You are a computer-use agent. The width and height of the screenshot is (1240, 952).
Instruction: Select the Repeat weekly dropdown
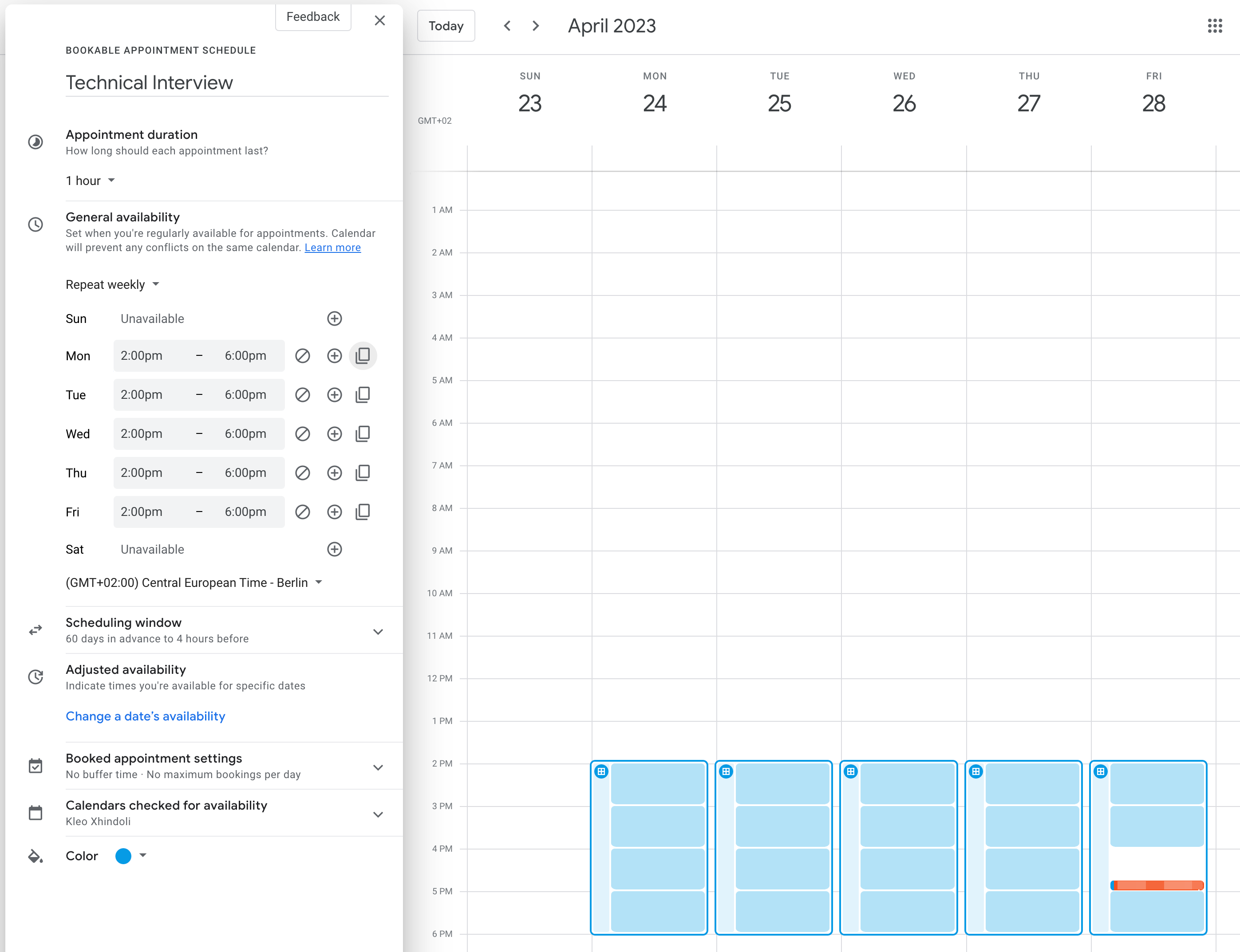click(x=113, y=285)
